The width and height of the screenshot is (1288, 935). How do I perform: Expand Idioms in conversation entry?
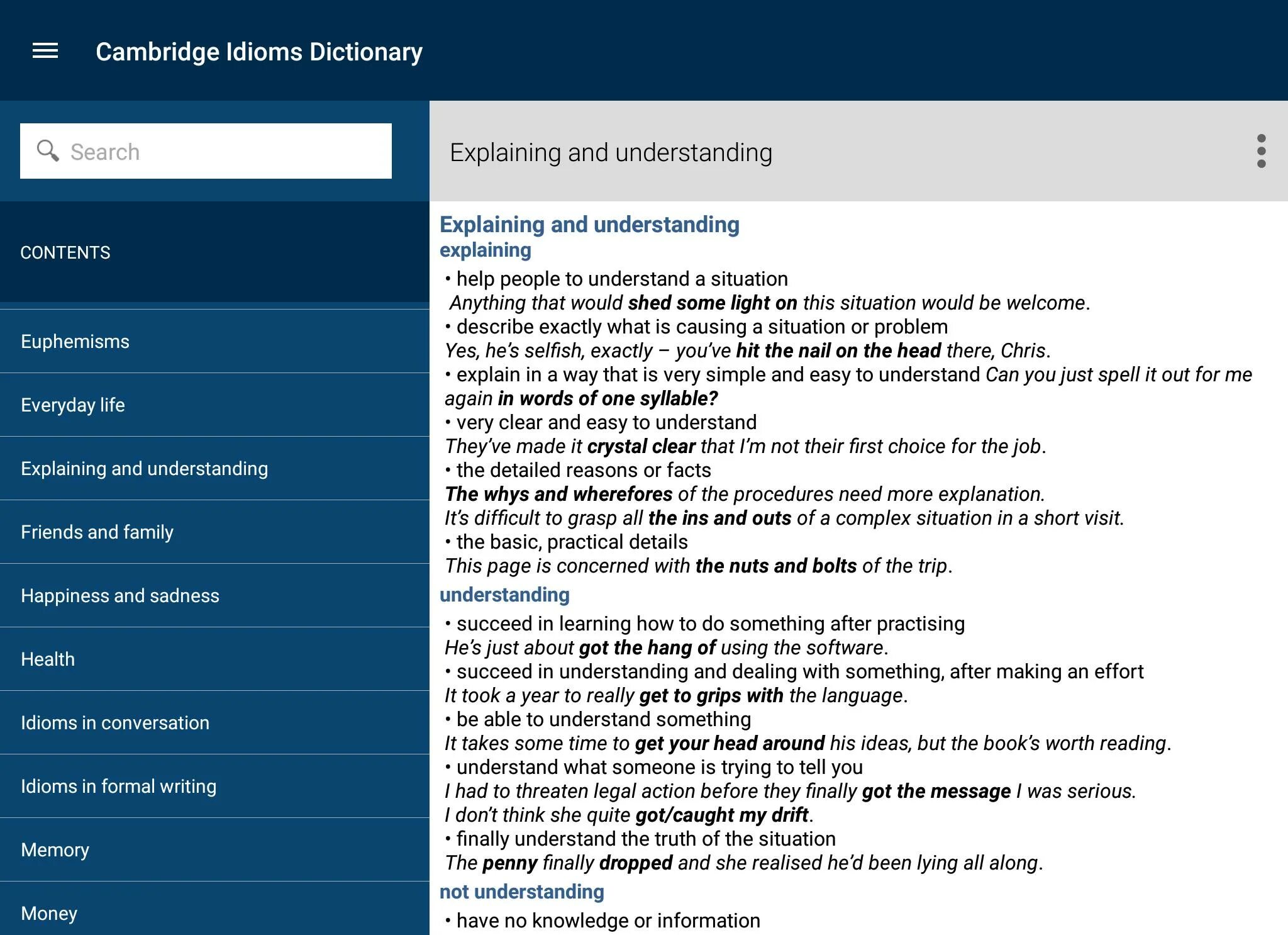(x=115, y=723)
